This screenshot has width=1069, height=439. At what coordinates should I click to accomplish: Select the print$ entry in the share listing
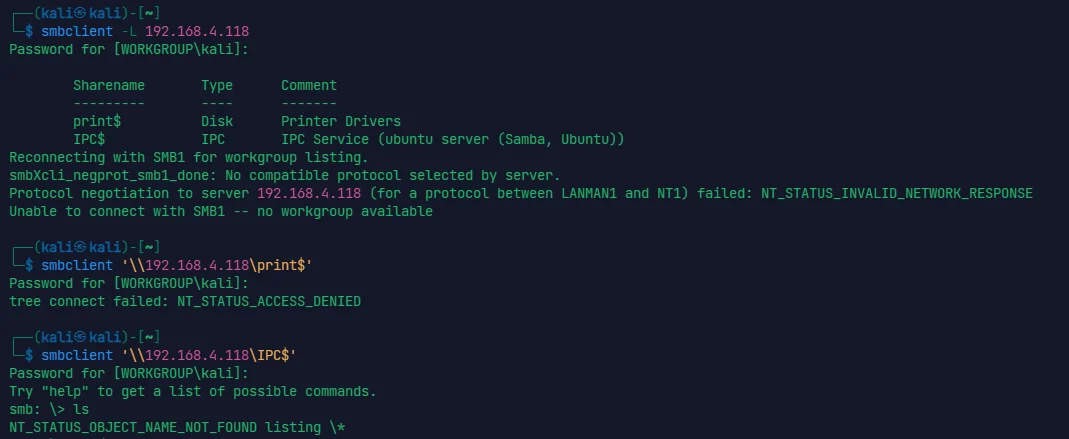coord(97,121)
